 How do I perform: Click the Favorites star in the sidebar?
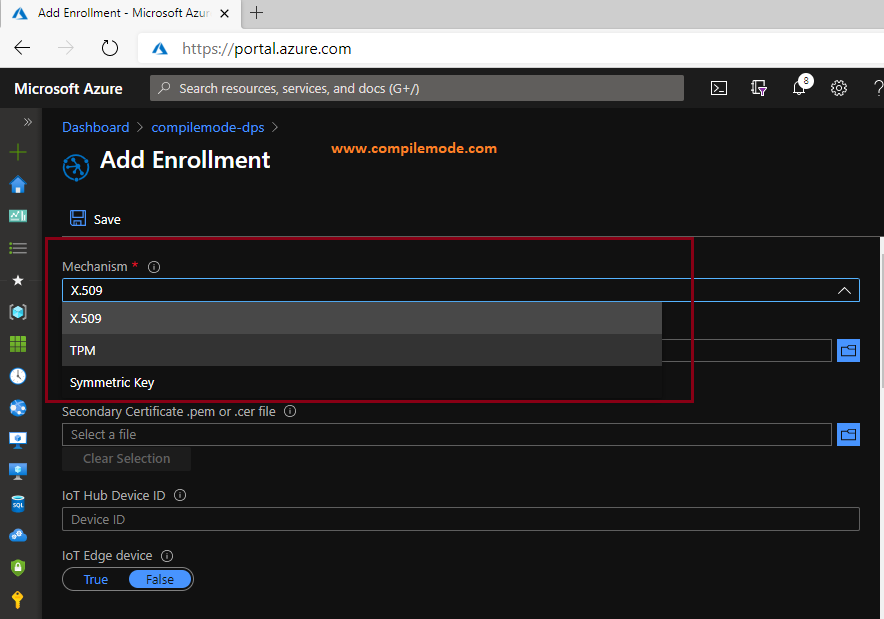click(19, 280)
